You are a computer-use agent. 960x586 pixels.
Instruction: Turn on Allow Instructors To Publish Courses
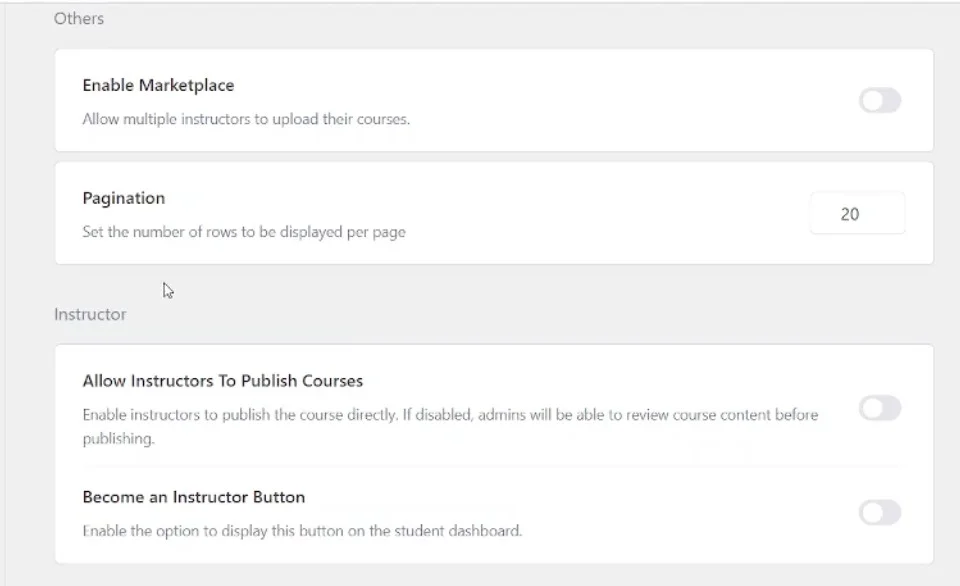(879, 408)
